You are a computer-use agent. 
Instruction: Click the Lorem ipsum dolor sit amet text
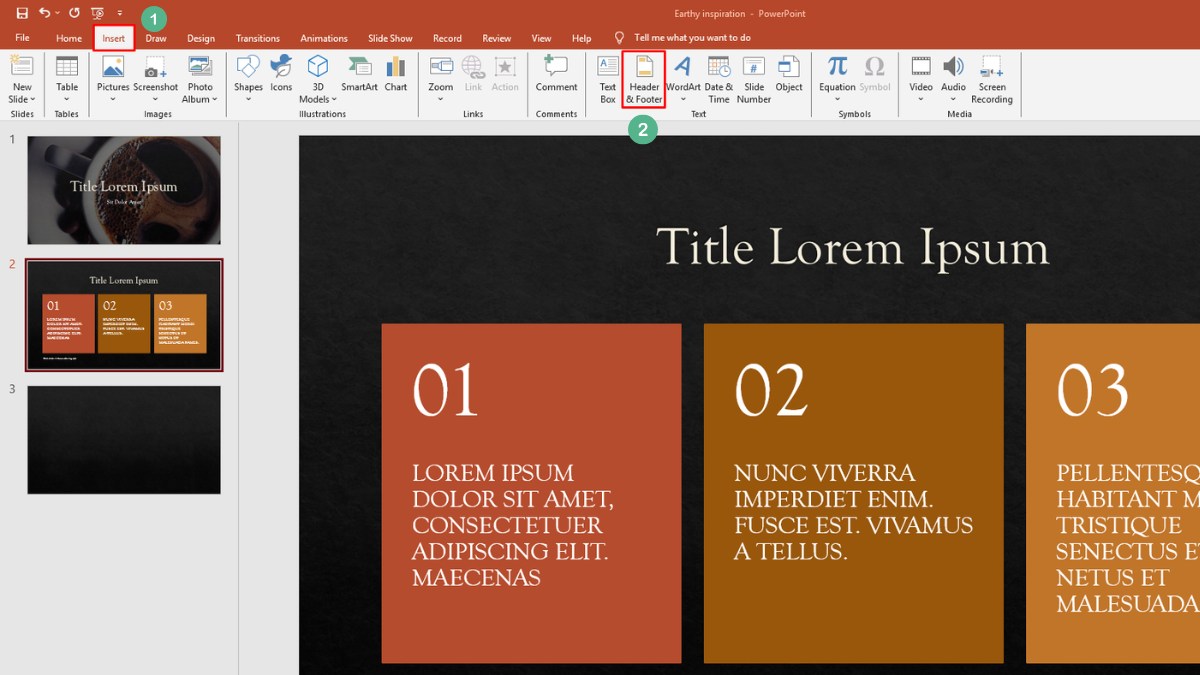point(513,525)
